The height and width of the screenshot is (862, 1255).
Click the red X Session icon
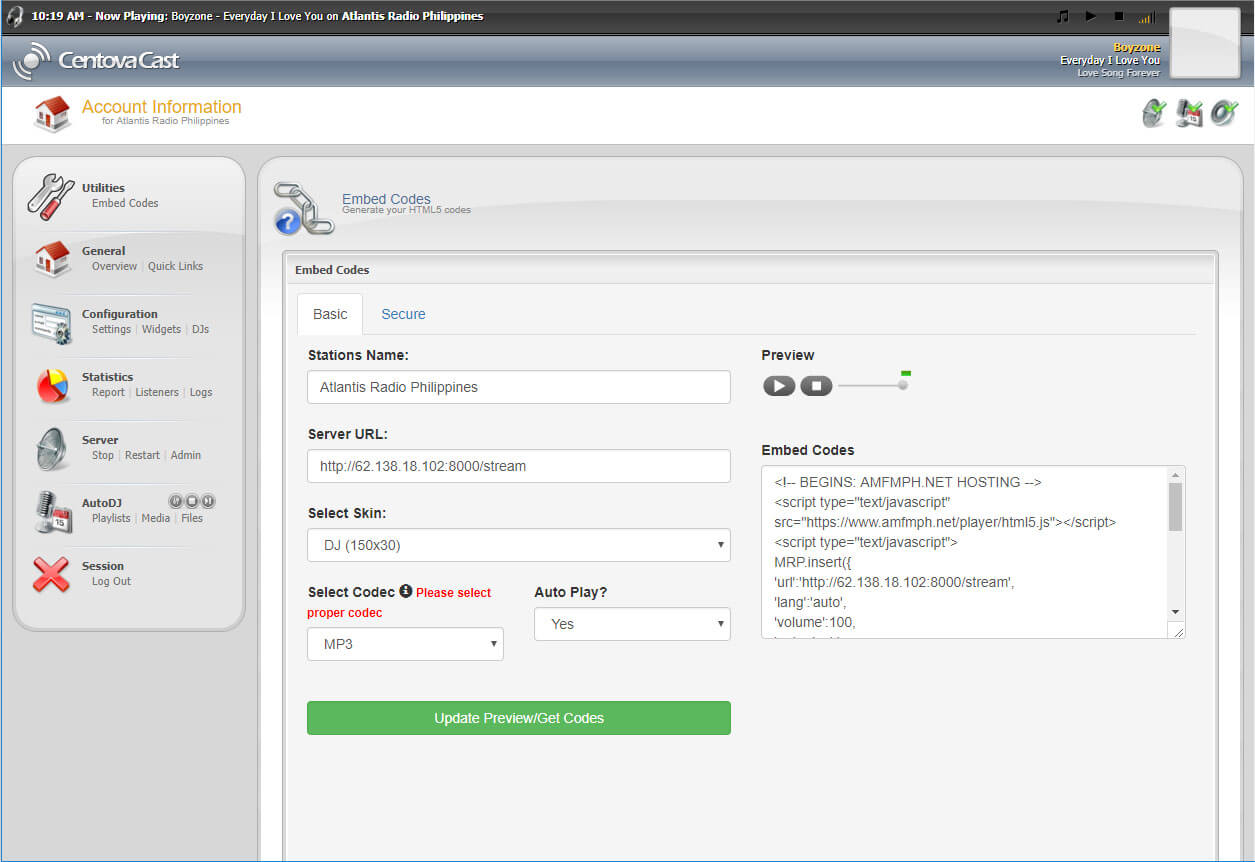point(51,574)
